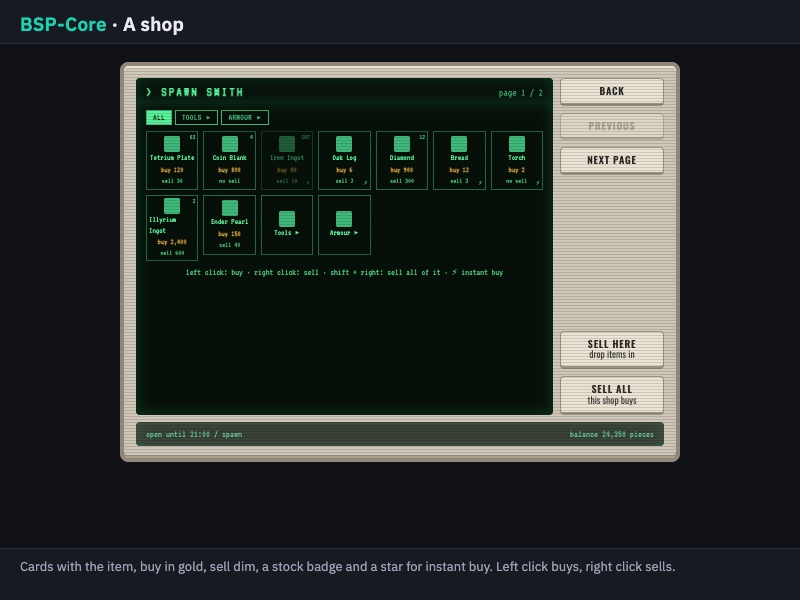Select the ALL filter tab

tap(159, 117)
